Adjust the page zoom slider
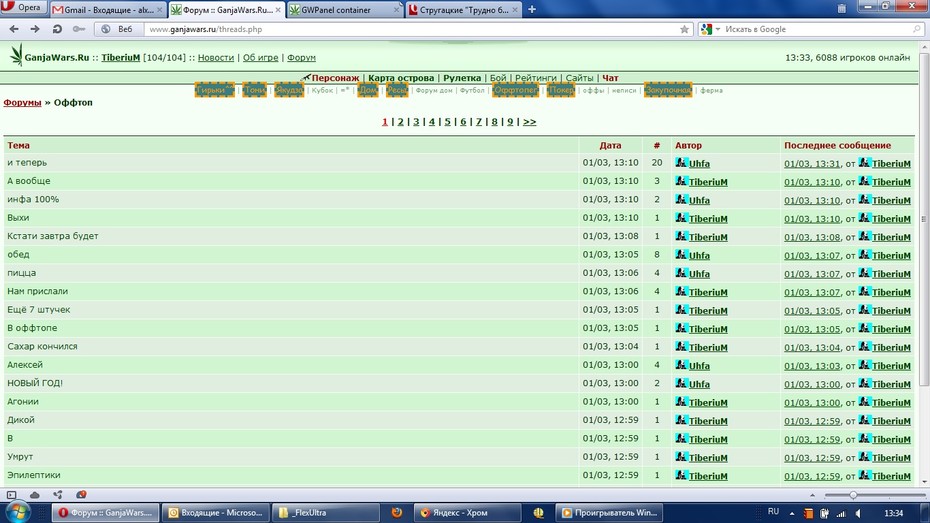Screen dimensions: 930x523 [x=853, y=495]
